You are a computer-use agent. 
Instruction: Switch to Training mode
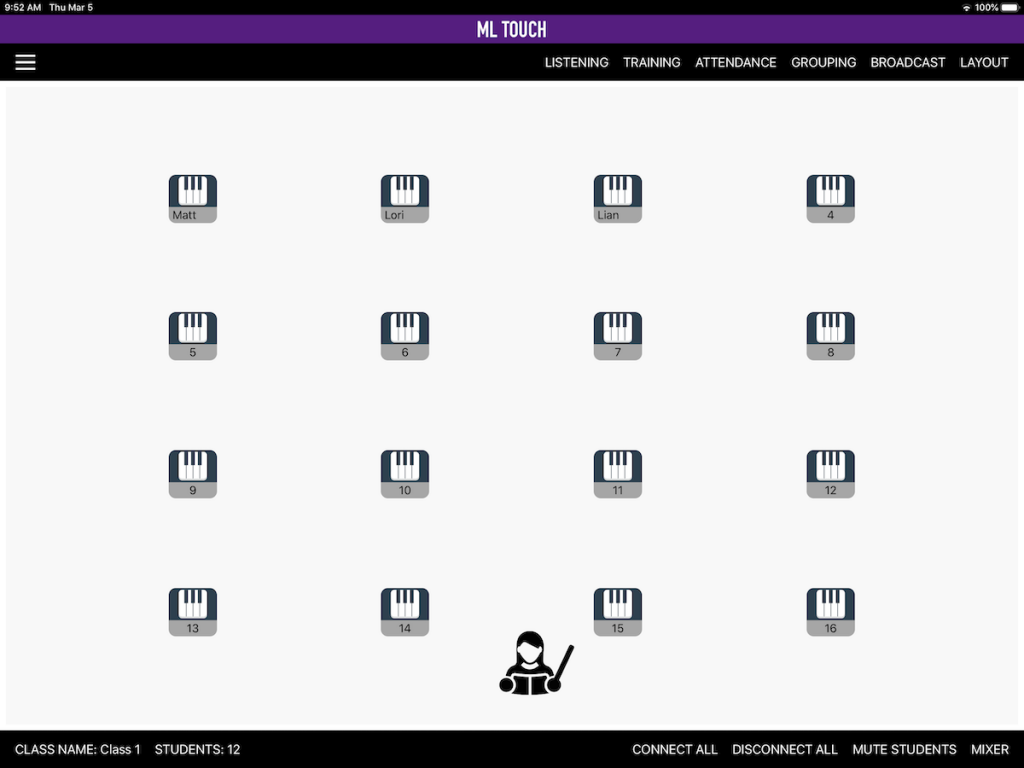(x=652, y=63)
